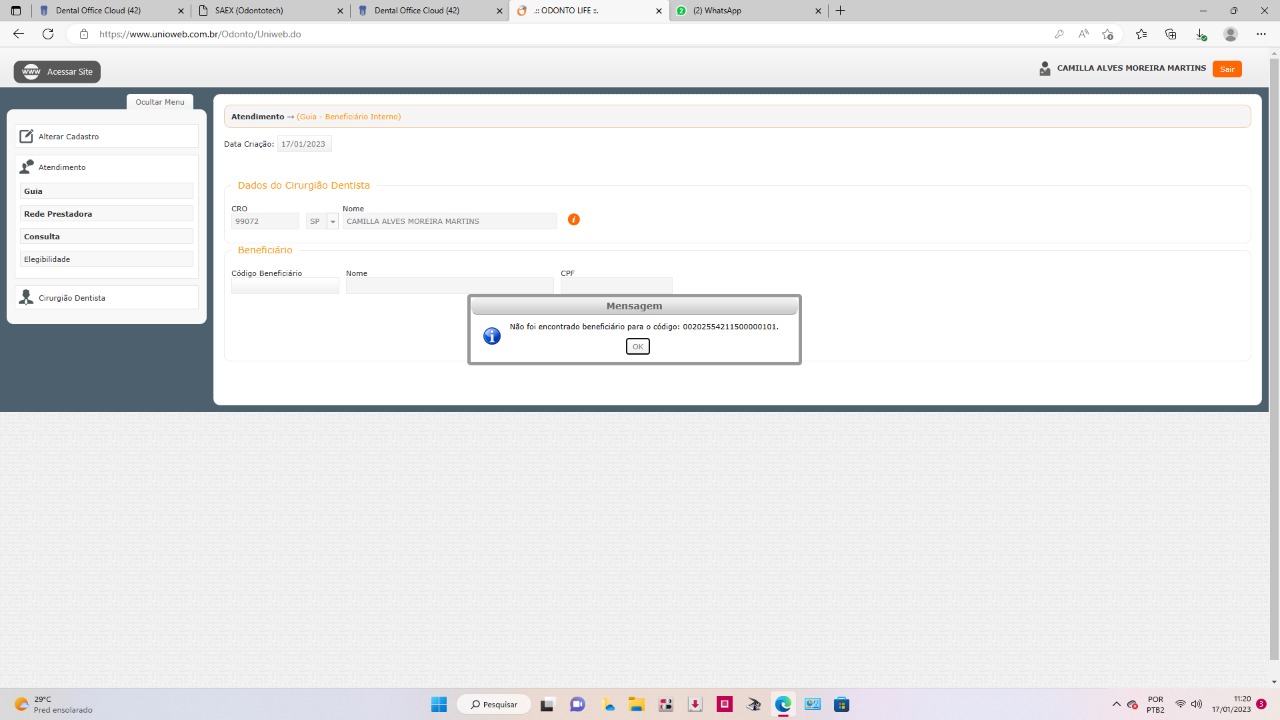This screenshot has width=1280, height=720.
Task: Click the CRO field showing 99072
Action: 265,221
